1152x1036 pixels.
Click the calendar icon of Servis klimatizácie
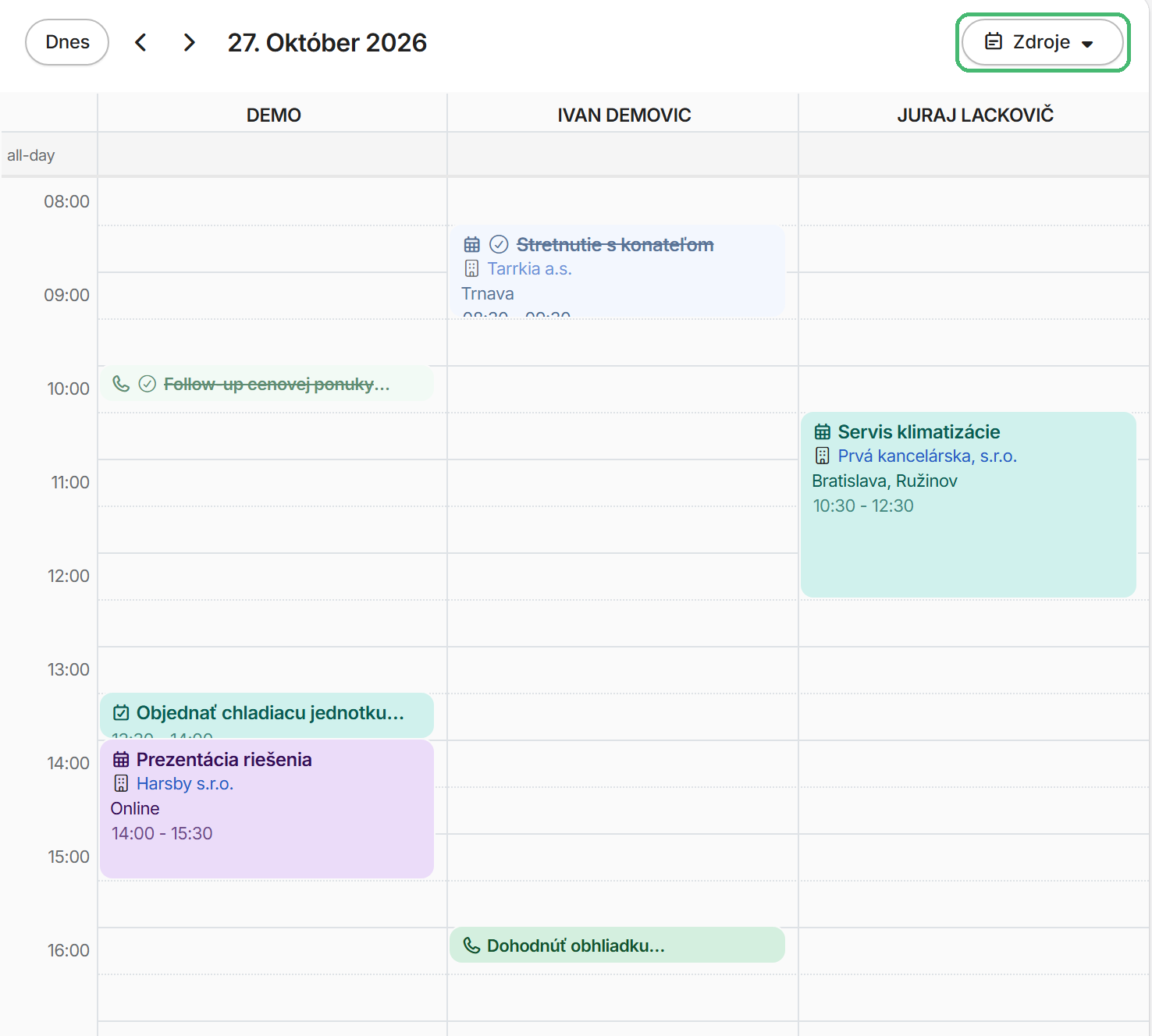(x=823, y=431)
